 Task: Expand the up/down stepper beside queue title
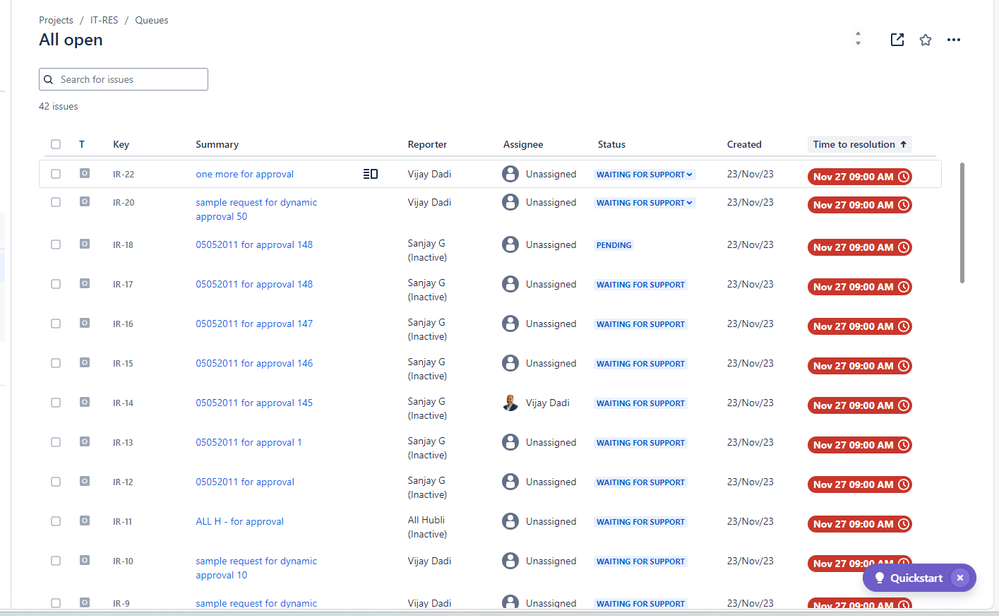(858, 39)
